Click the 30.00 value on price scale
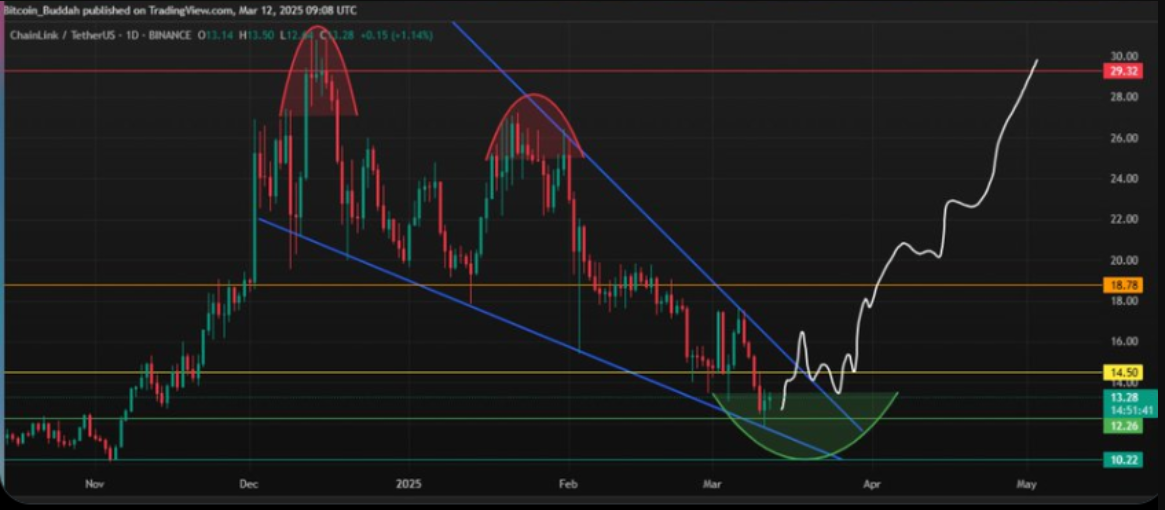The width and height of the screenshot is (1165, 510). [x=1117, y=56]
